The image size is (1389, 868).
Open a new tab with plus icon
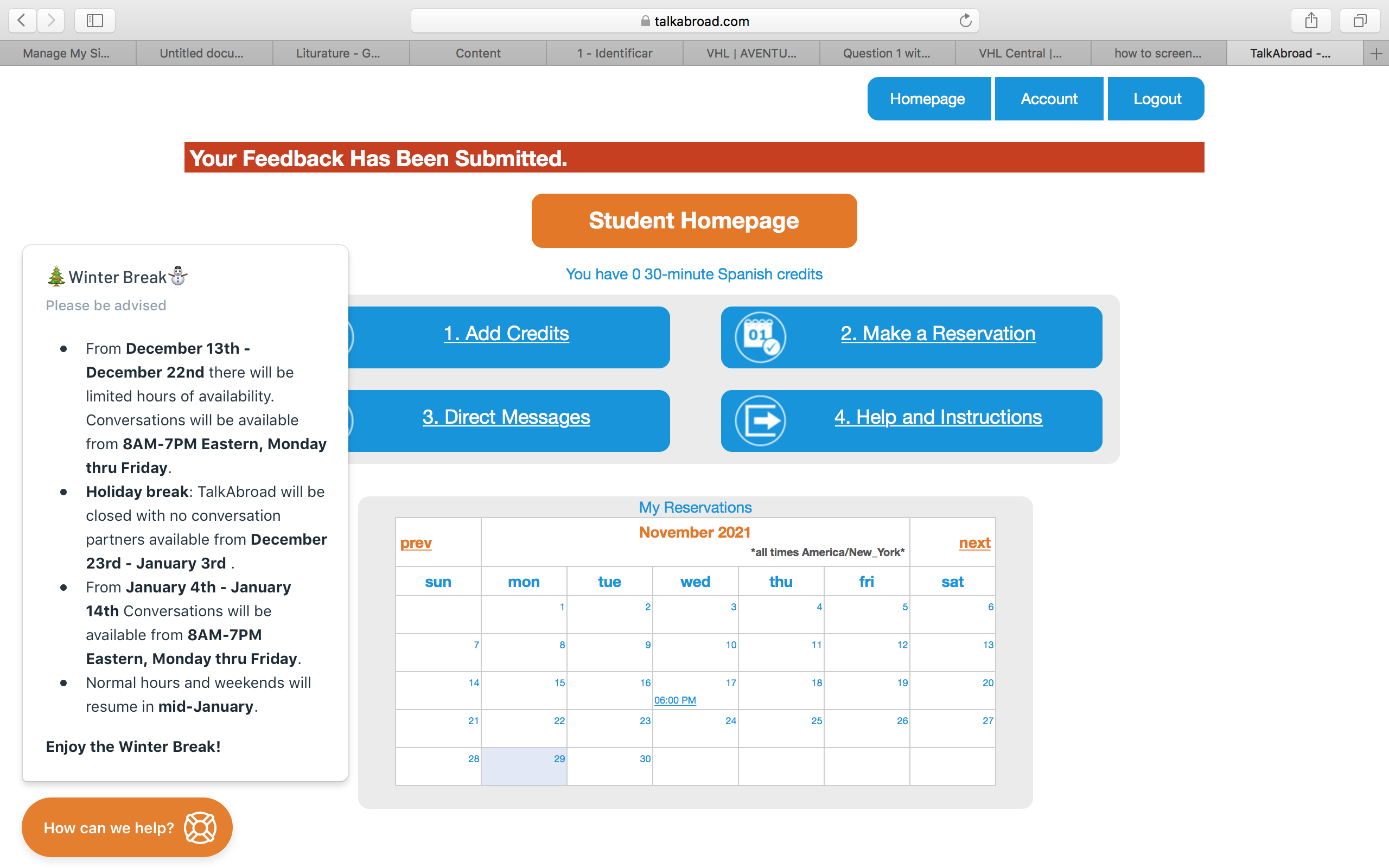click(1376, 53)
